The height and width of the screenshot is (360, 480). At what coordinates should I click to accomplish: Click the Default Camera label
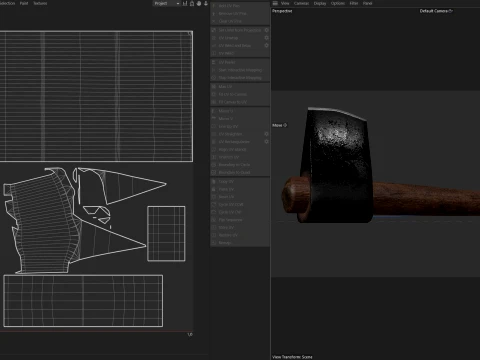point(436,11)
